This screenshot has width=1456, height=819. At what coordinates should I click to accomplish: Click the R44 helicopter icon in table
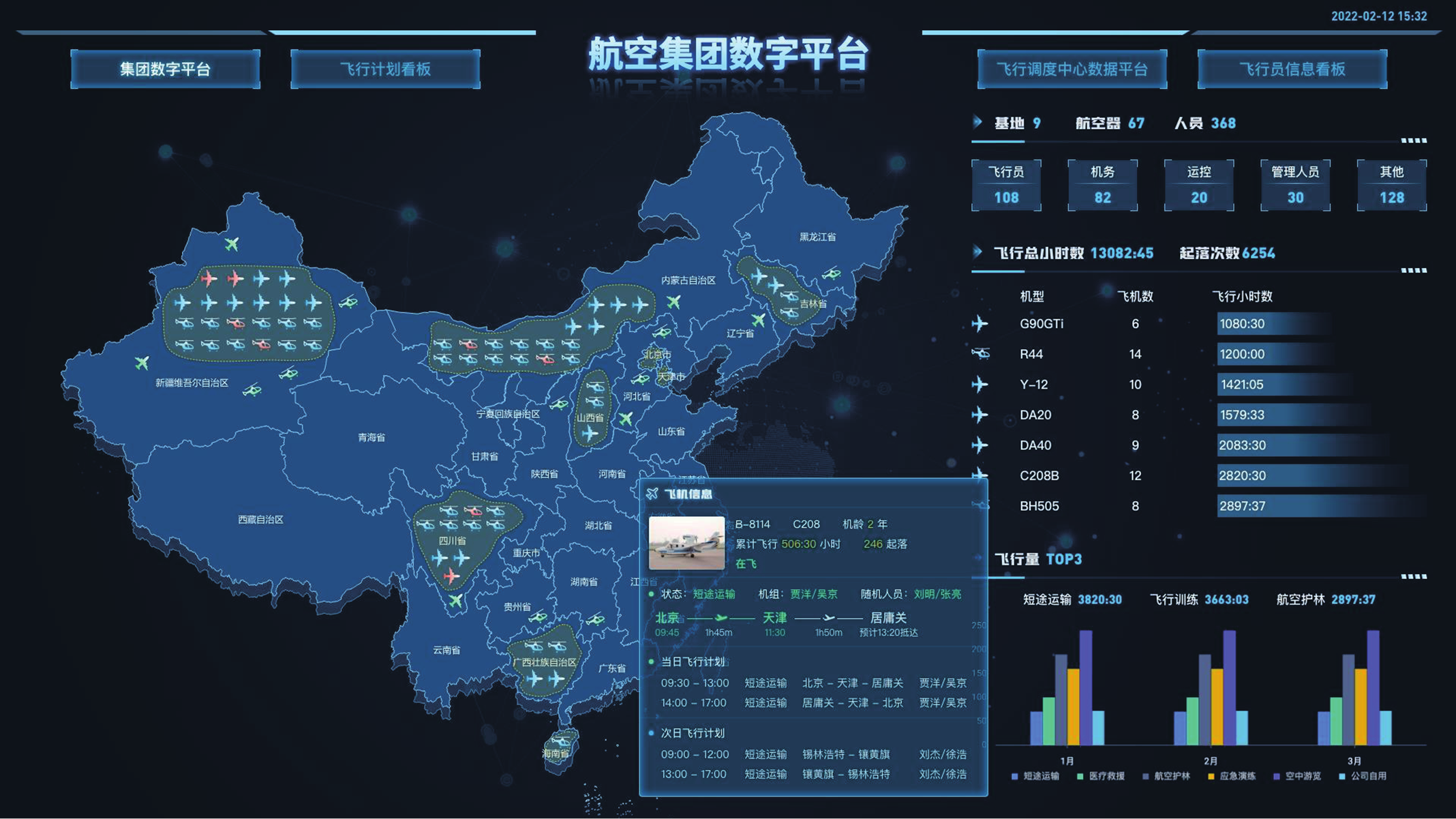click(x=980, y=353)
